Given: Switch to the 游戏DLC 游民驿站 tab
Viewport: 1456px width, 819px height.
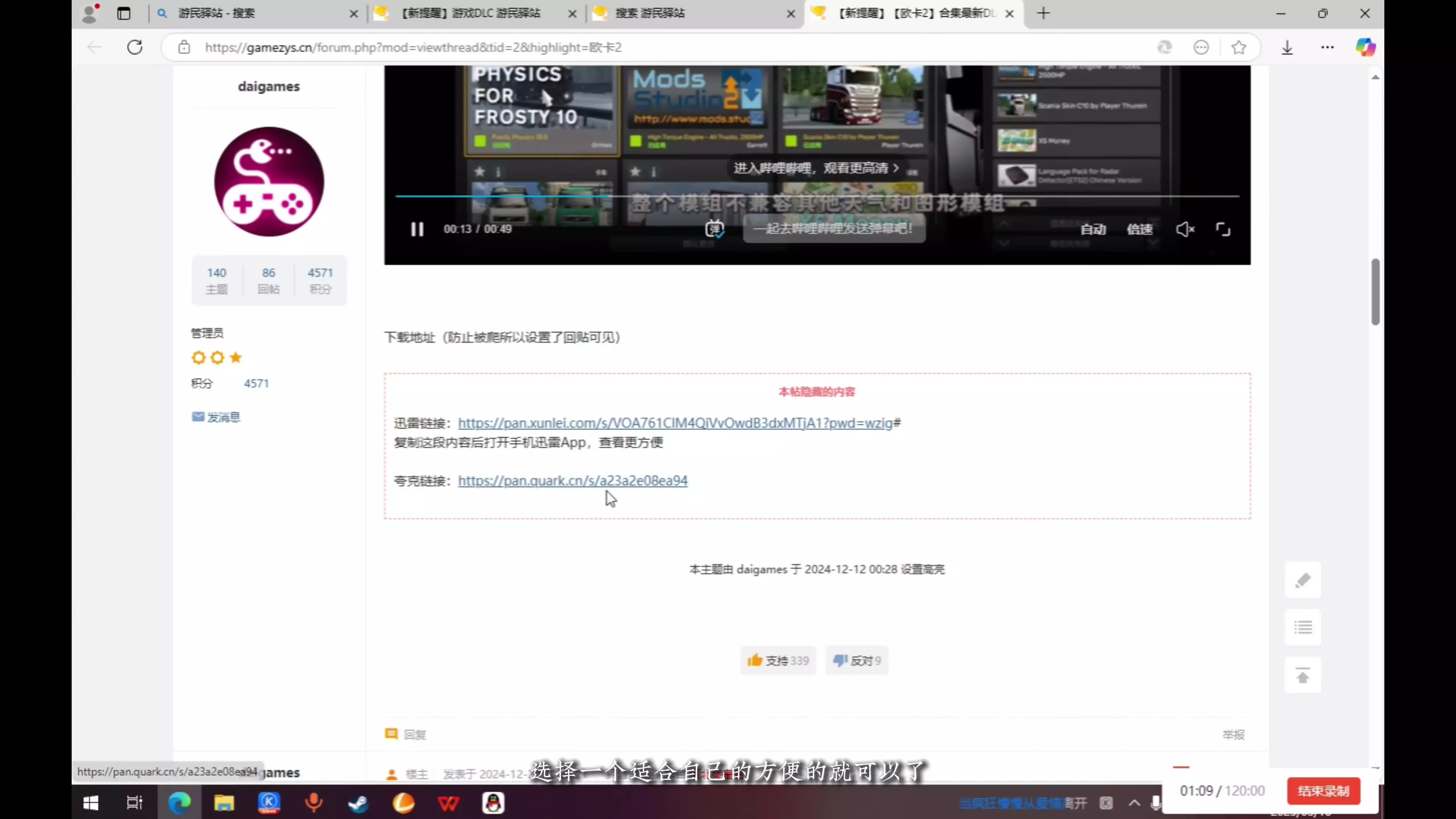Looking at the screenshot, I should click(x=470, y=13).
